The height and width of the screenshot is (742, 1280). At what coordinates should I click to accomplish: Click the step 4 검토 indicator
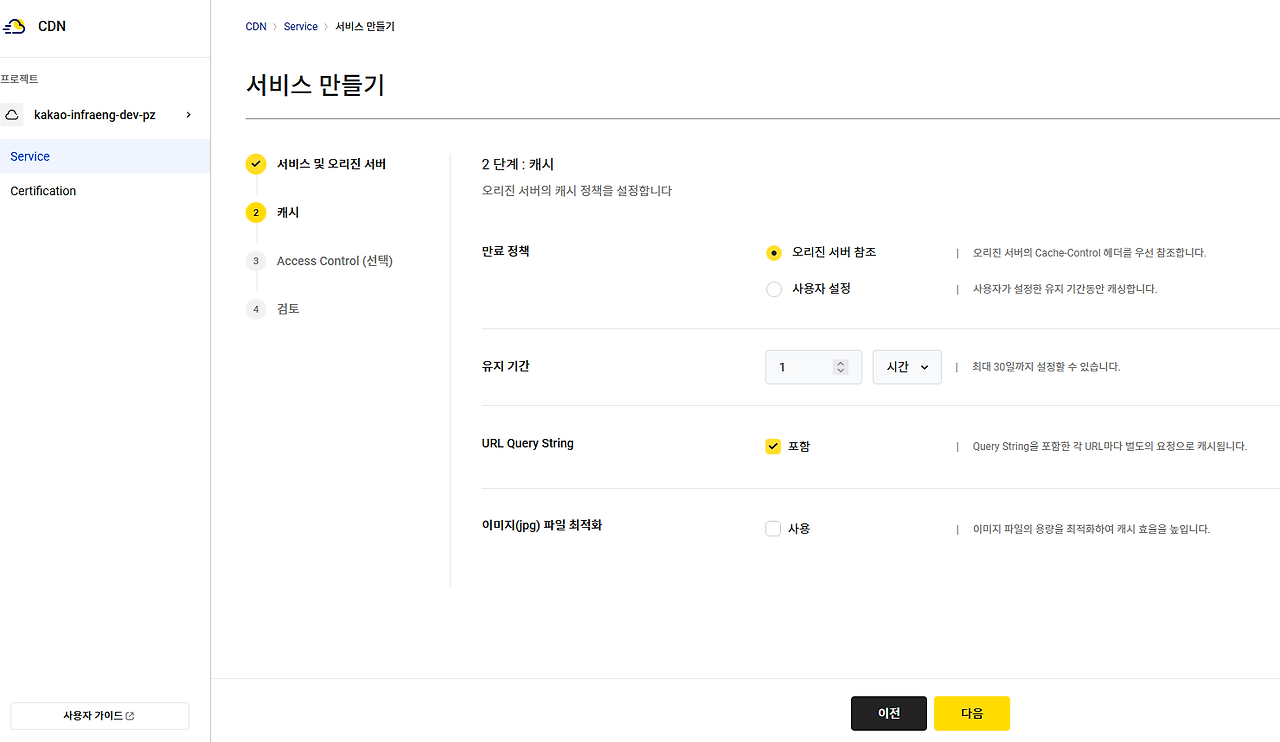(x=256, y=309)
